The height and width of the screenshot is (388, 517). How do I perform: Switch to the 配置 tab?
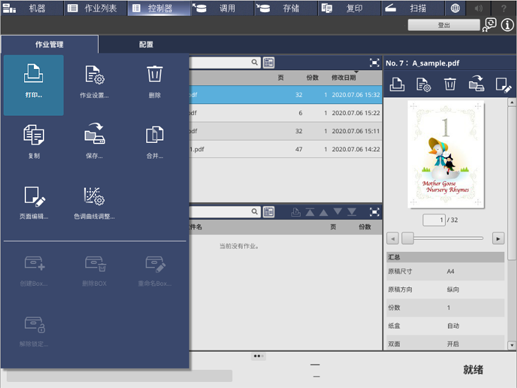[x=146, y=44]
